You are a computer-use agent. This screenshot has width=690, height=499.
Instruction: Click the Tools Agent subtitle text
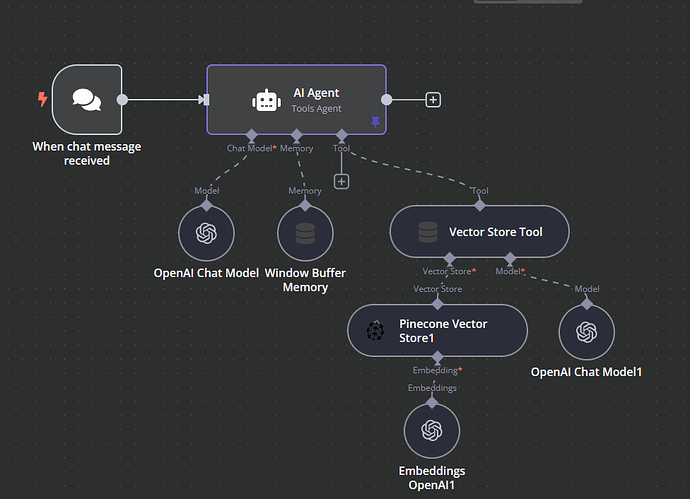(316, 109)
